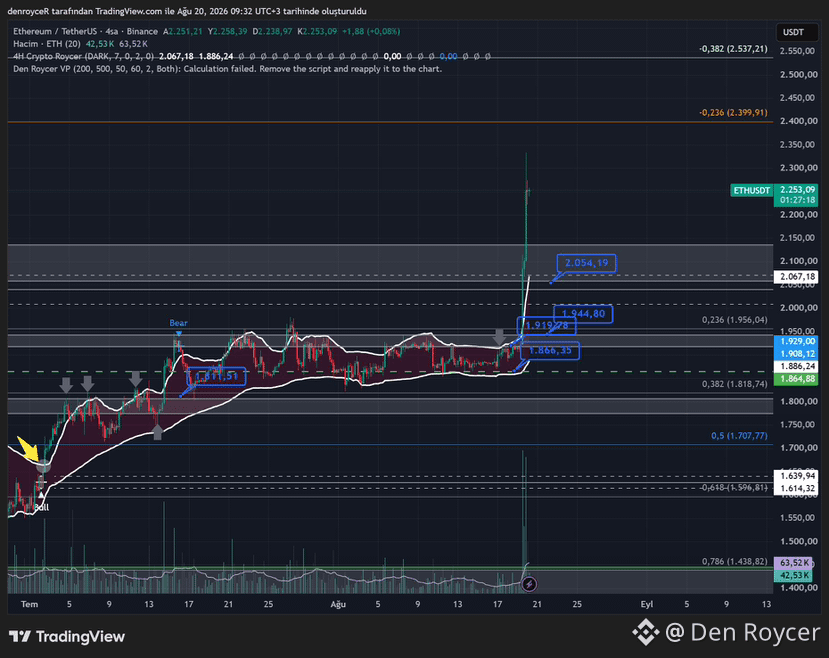This screenshot has width=829, height=658.
Task: Click the denroyceR creation caption at top
Action: point(187,11)
